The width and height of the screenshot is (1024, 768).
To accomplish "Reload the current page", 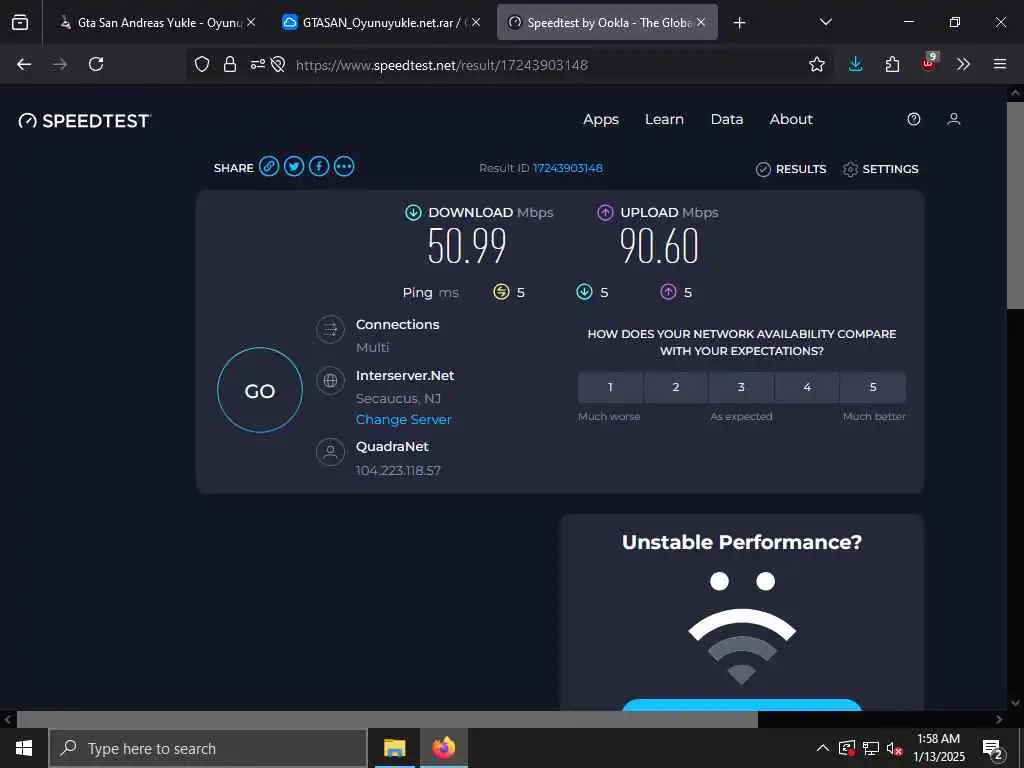I will tap(96, 64).
